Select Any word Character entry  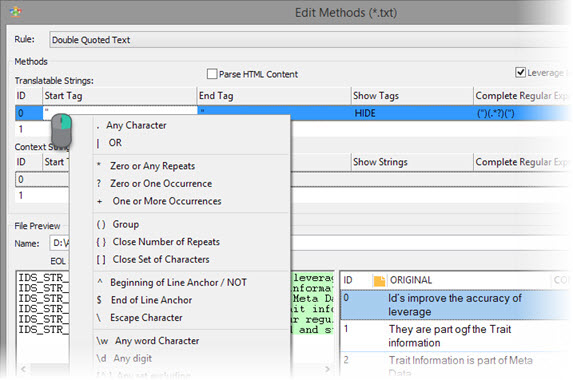point(157,341)
